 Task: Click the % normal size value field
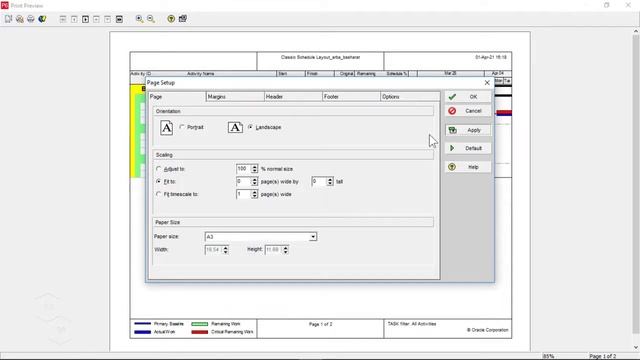click(x=244, y=169)
